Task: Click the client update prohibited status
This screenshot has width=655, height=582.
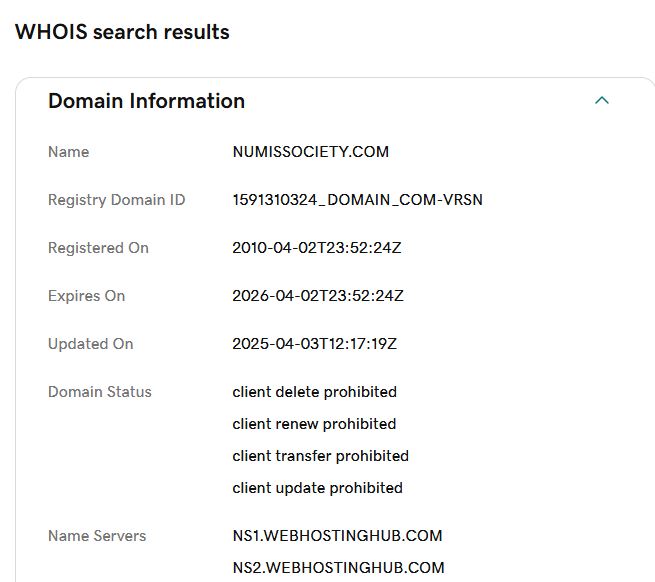Action: 317,488
